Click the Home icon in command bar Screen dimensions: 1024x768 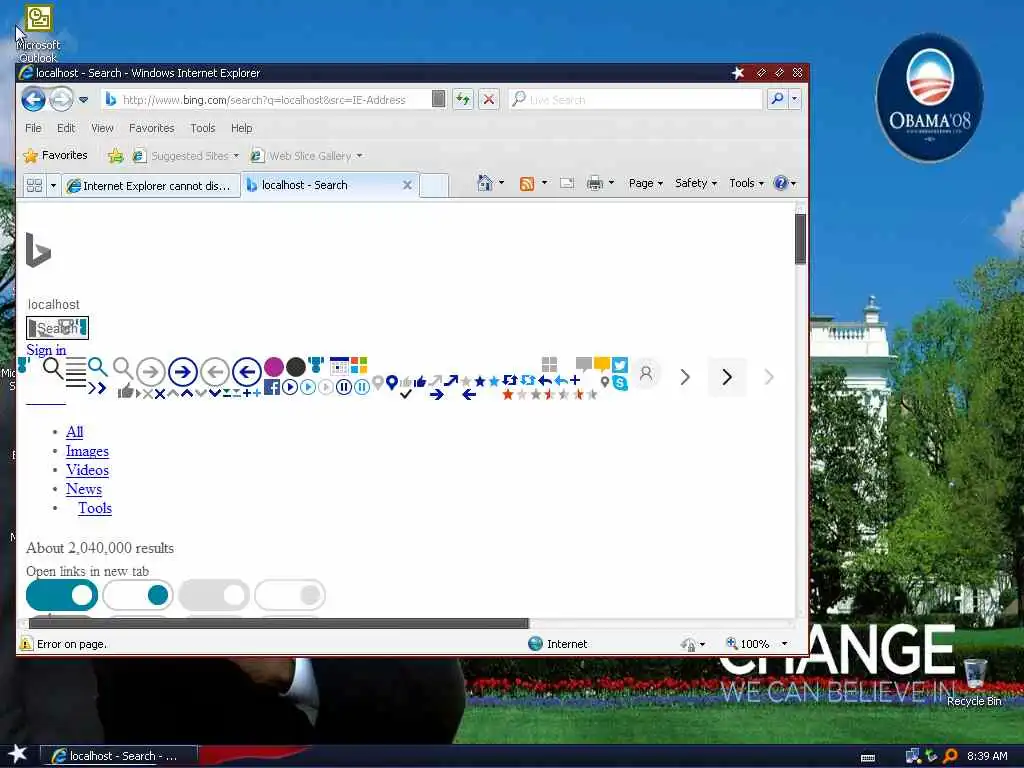(485, 183)
